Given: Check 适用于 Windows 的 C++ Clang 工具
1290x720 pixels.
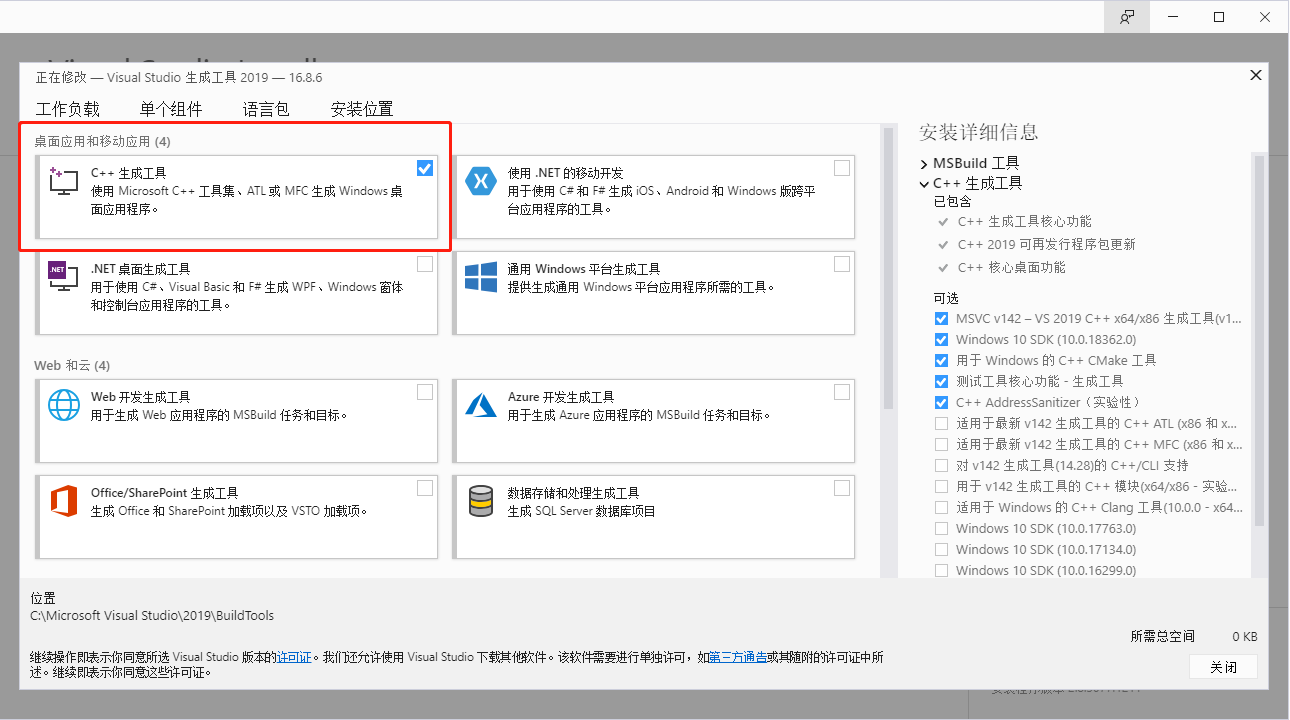Looking at the screenshot, I should [941, 507].
